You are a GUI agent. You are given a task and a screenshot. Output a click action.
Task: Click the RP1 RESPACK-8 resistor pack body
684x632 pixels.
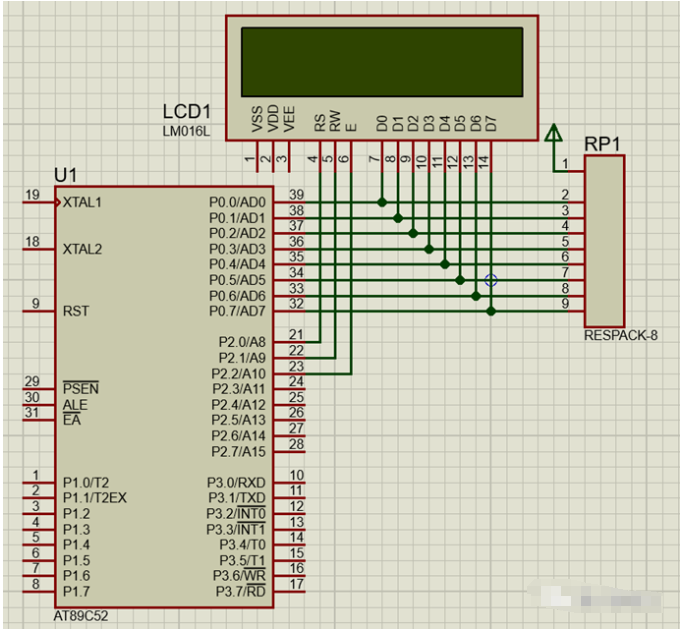tap(605, 241)
